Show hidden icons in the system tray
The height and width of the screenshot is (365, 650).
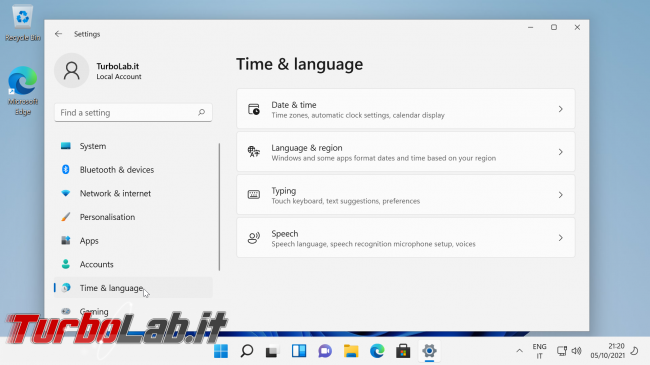[519, 351]
